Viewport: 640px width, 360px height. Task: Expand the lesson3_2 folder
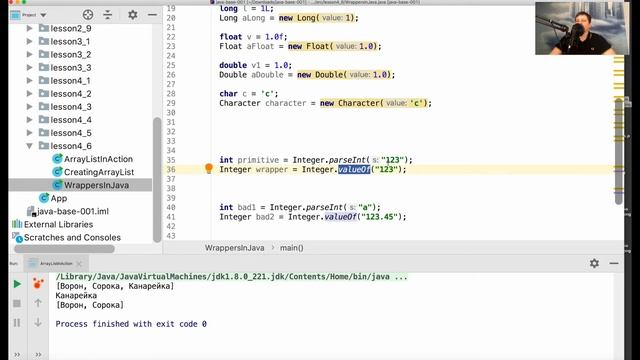tap(29, 54)
